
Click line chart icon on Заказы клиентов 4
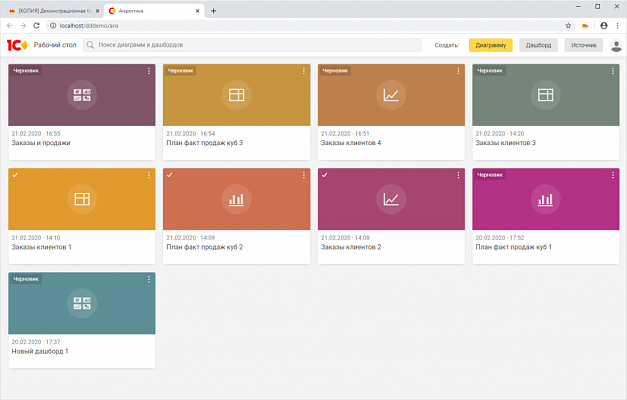pos(391,95)
